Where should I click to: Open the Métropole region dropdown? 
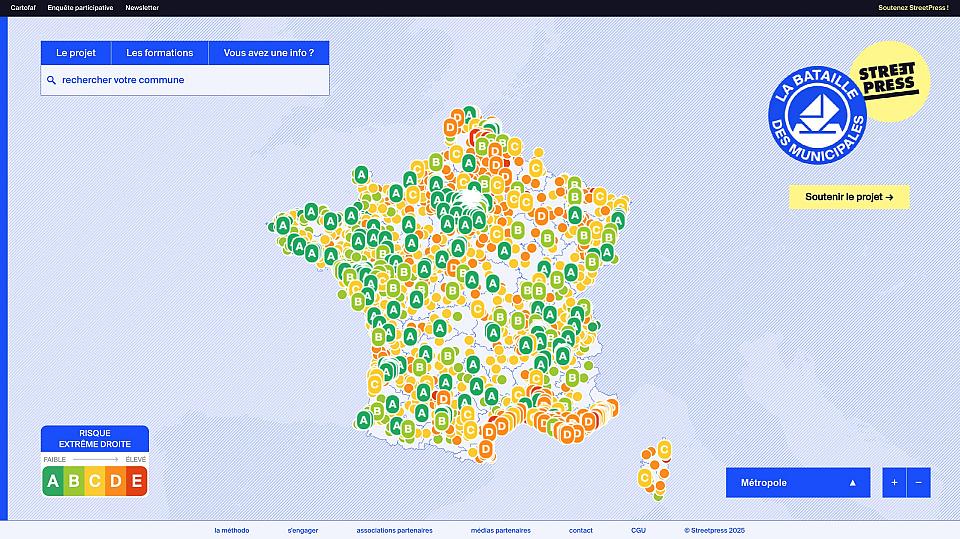pos(797,483)
